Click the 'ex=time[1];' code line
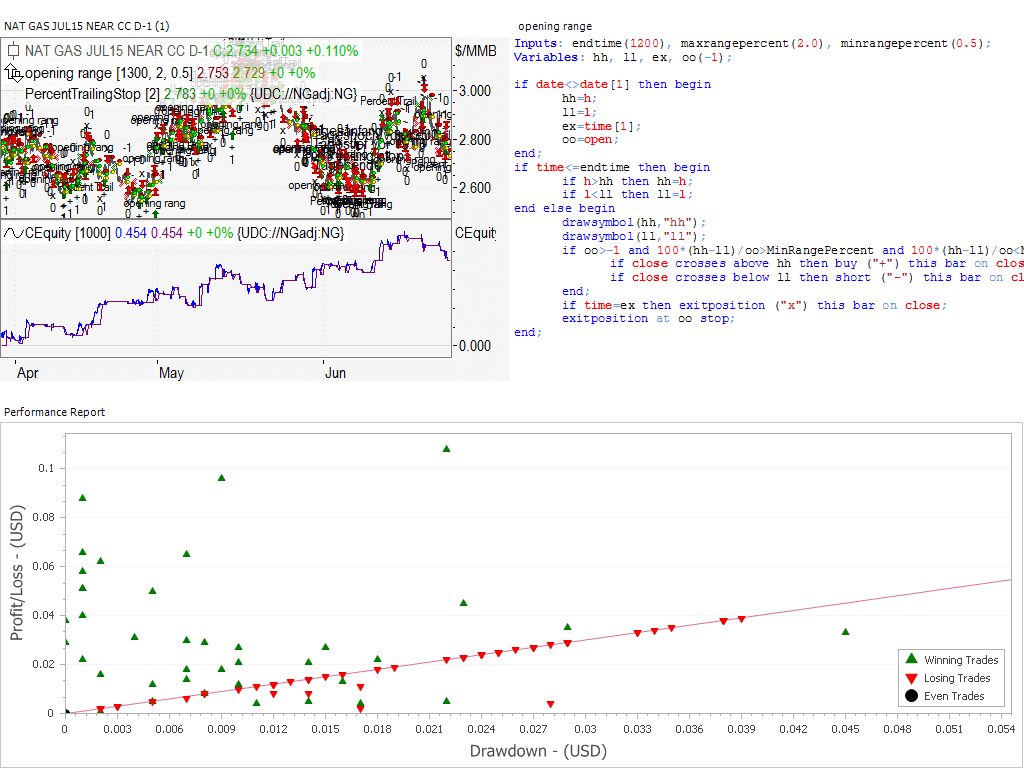1024x768 pixels. pos(601,126)
